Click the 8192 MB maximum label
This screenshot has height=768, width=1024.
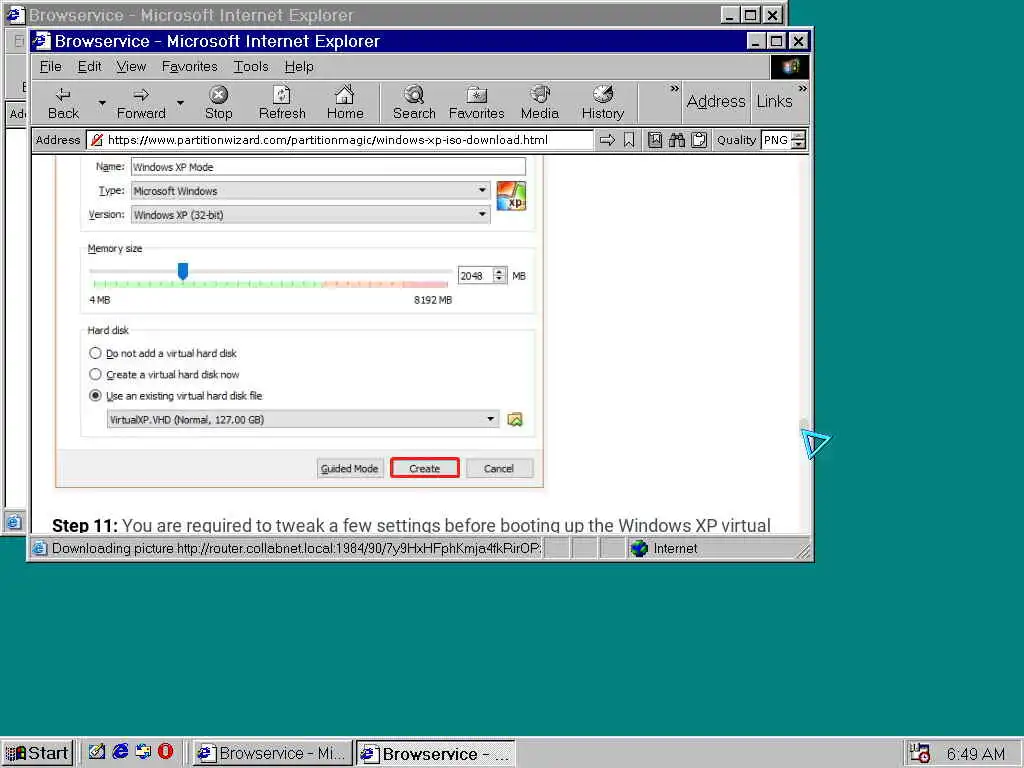pos(433,300)
